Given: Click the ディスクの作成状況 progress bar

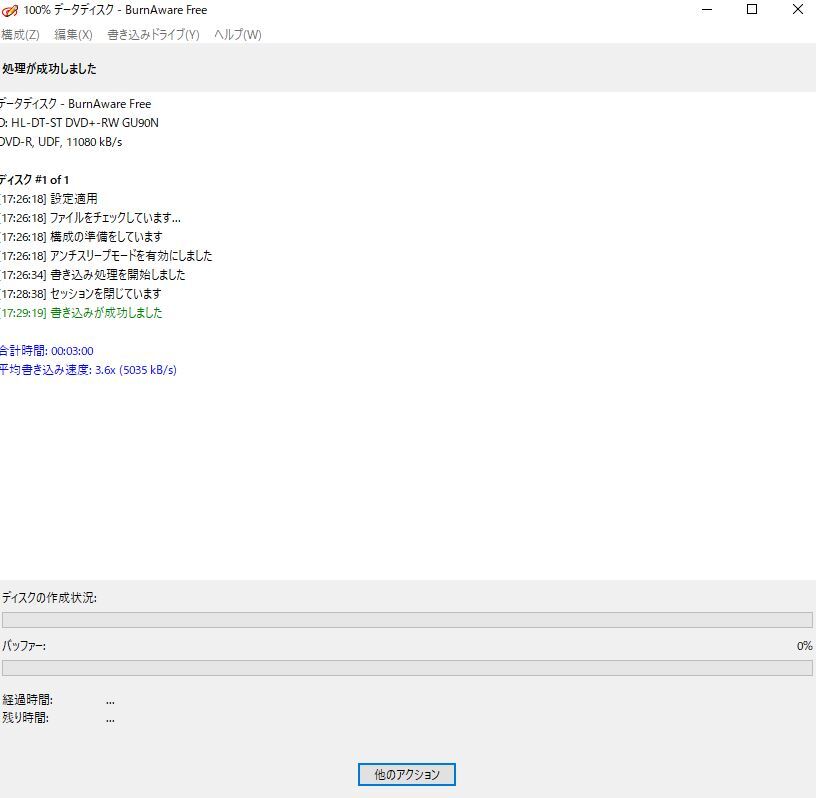Looking at the screenshot, I should tap(407, 620).
